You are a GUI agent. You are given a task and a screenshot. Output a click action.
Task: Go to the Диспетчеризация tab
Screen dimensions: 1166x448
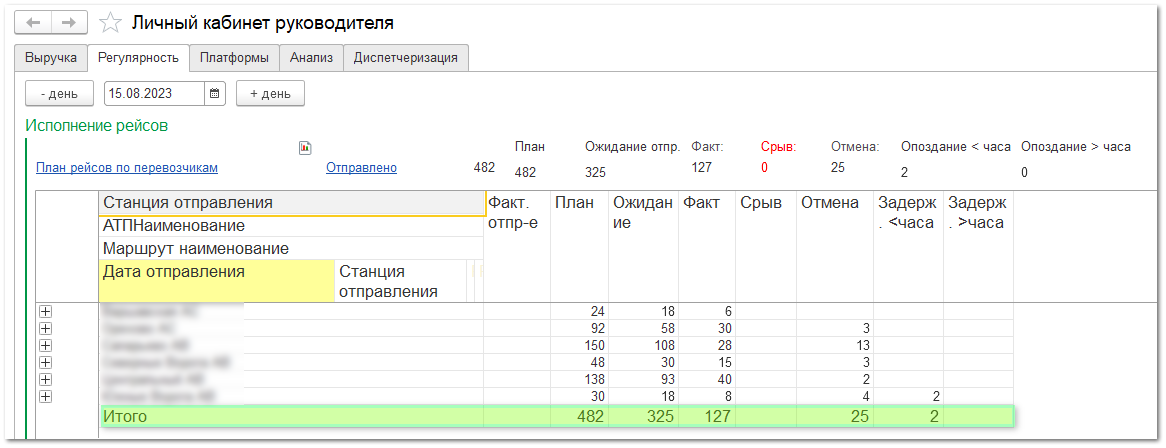tap(406, 58)
